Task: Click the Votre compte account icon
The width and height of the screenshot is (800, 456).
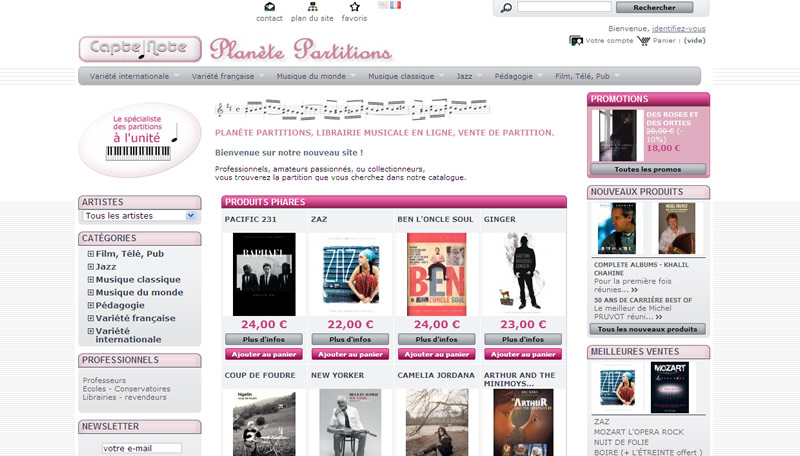Action: (576, 40)
